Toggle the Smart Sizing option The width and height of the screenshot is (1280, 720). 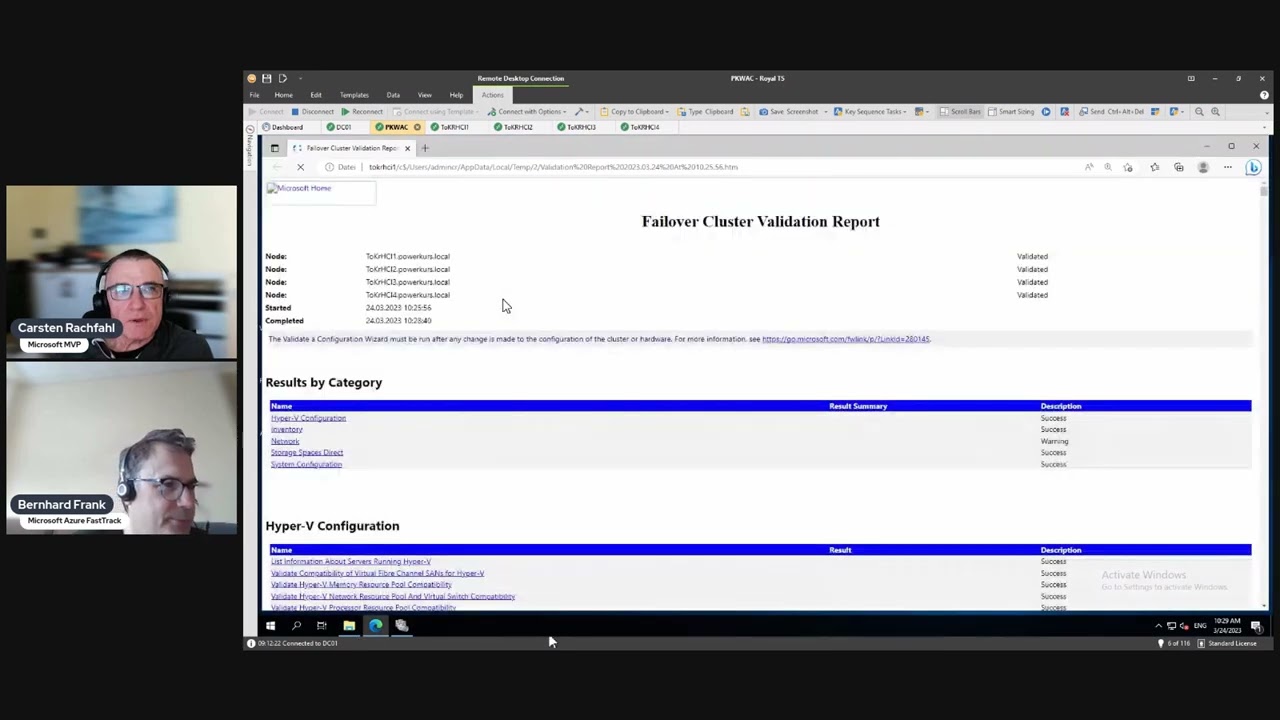click(x=1010, y=112)
